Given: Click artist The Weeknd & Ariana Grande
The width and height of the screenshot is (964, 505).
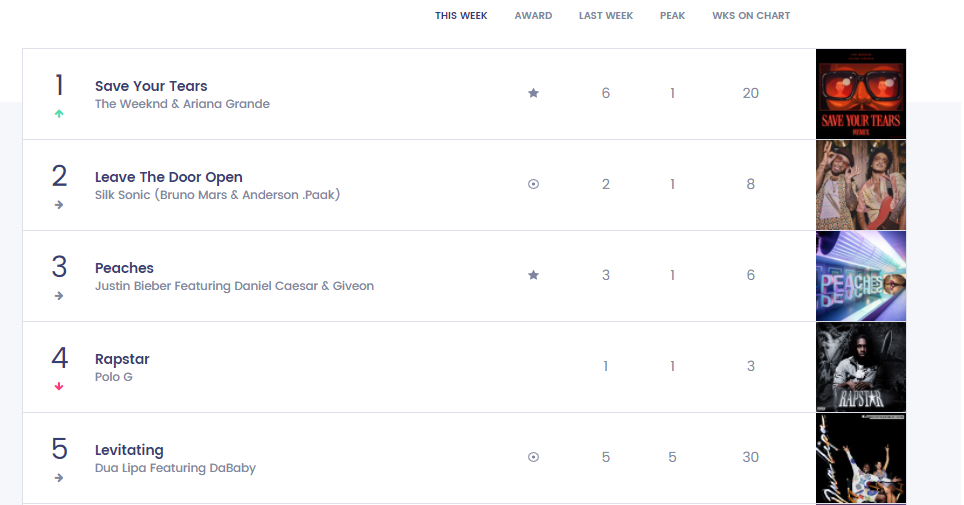Looking at the screenshot, I should pos(182,104).
